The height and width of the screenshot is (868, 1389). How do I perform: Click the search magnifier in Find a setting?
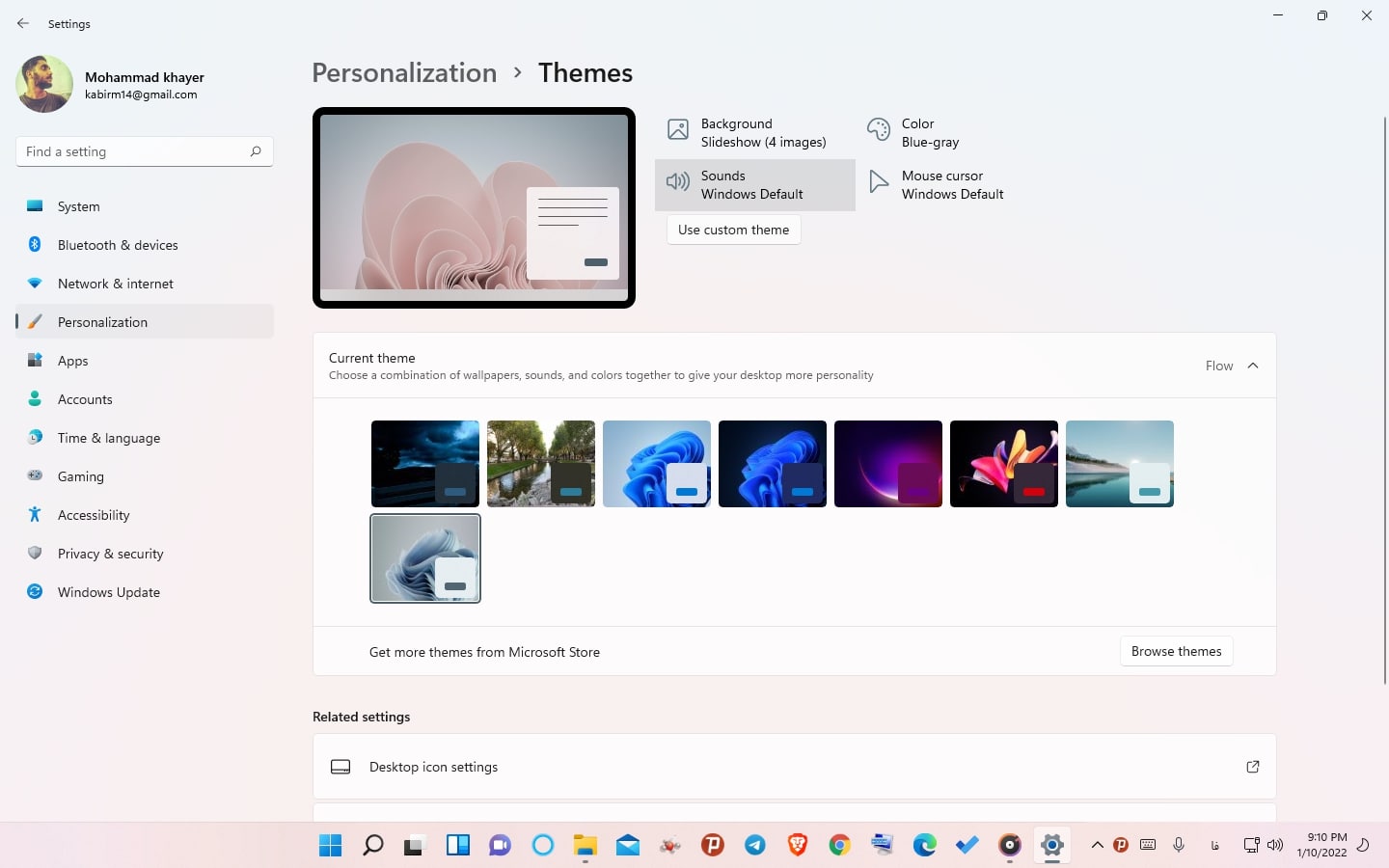pyautogui.click(x=256, y=151)
